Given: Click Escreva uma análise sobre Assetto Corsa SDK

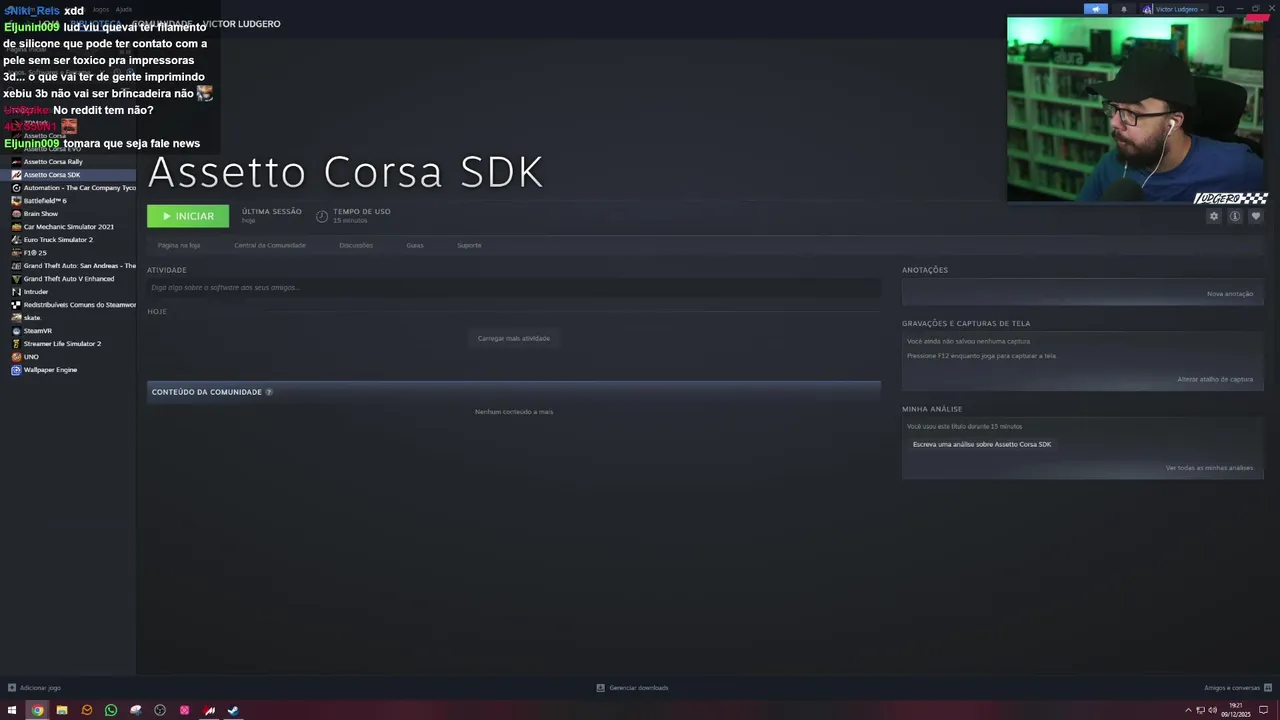Looking at the screenshot, I should (982, 444).
